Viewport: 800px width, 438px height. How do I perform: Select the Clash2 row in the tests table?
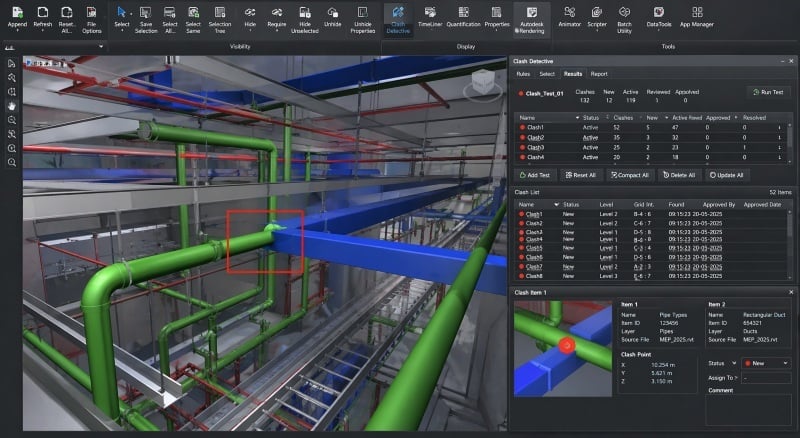[x=652, y=137]
